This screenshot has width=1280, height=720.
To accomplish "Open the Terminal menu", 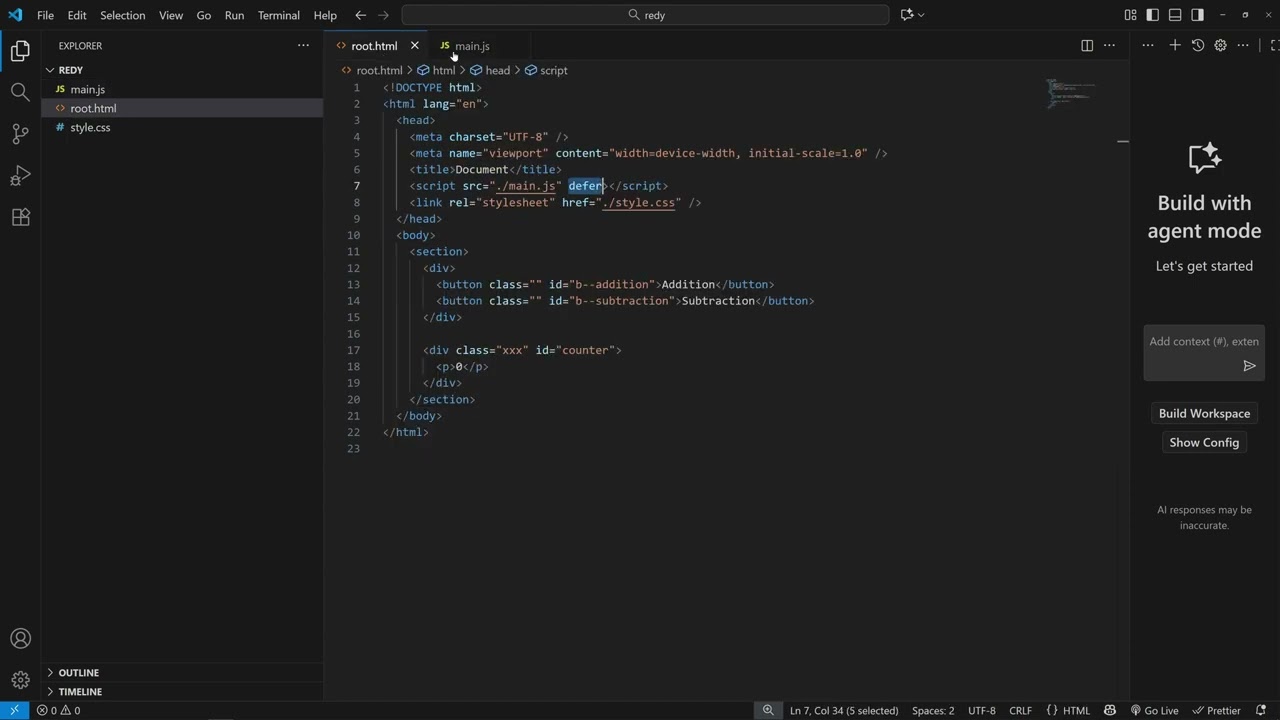I will [x=278, y=15].
